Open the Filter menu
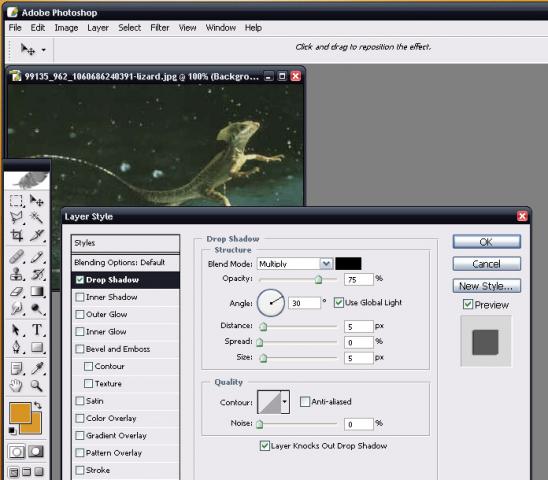The width and height of the screenshot is (548, 480). tap(160, 28)
